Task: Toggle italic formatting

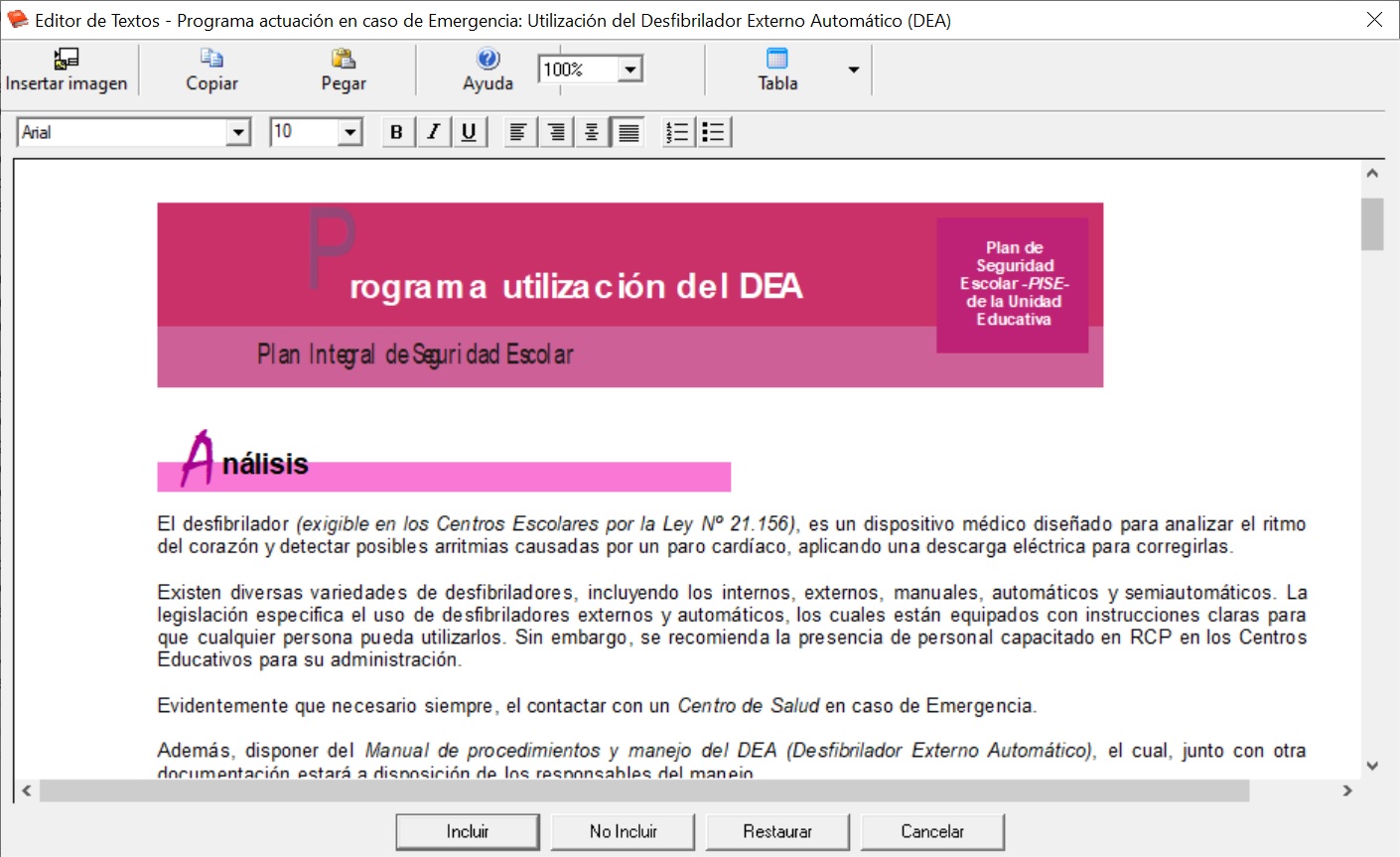Action: 433,132
